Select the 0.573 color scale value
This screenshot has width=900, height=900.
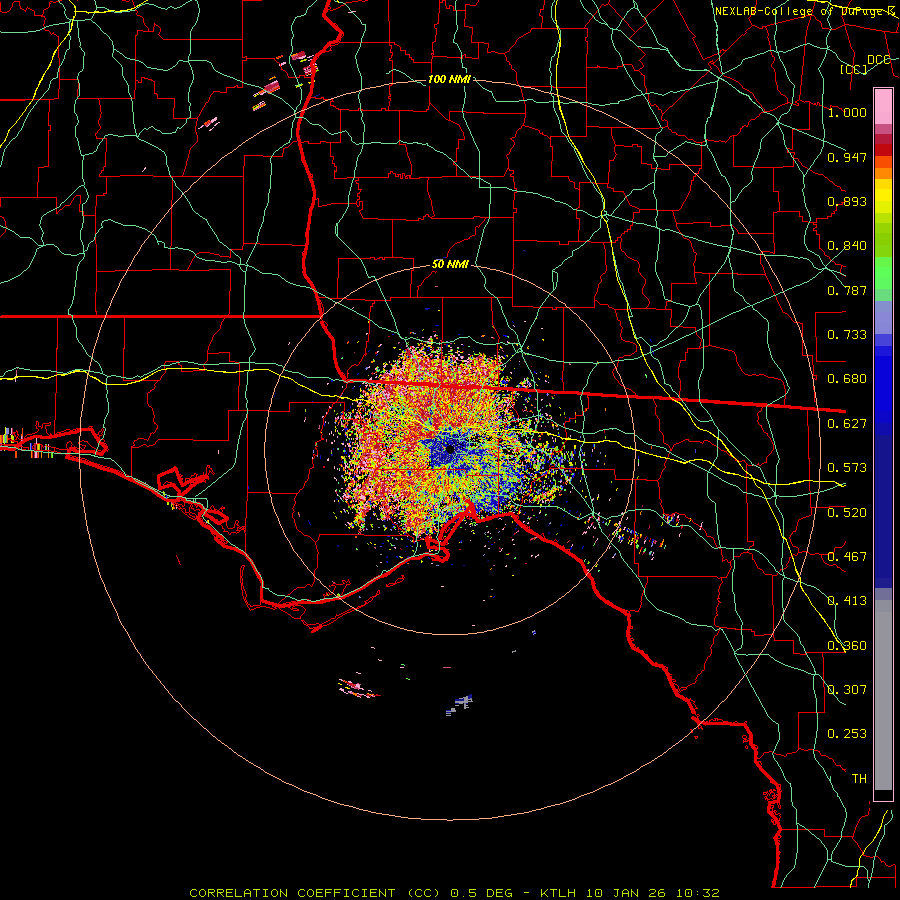tap(847, 468)
